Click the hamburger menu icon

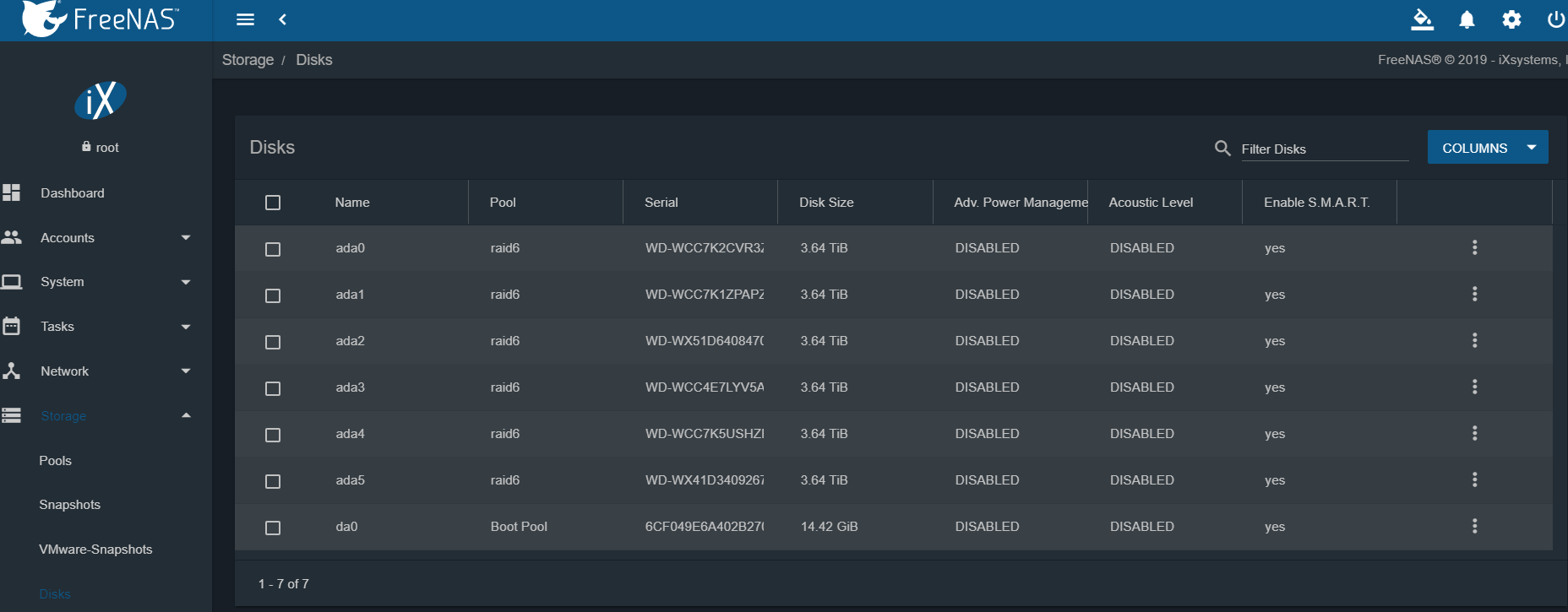click(x=245, y=19)
